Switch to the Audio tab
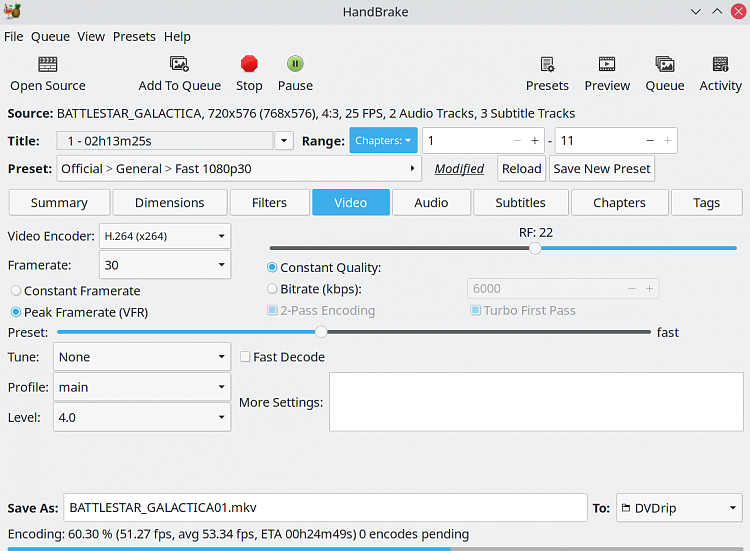 [431, 203]
